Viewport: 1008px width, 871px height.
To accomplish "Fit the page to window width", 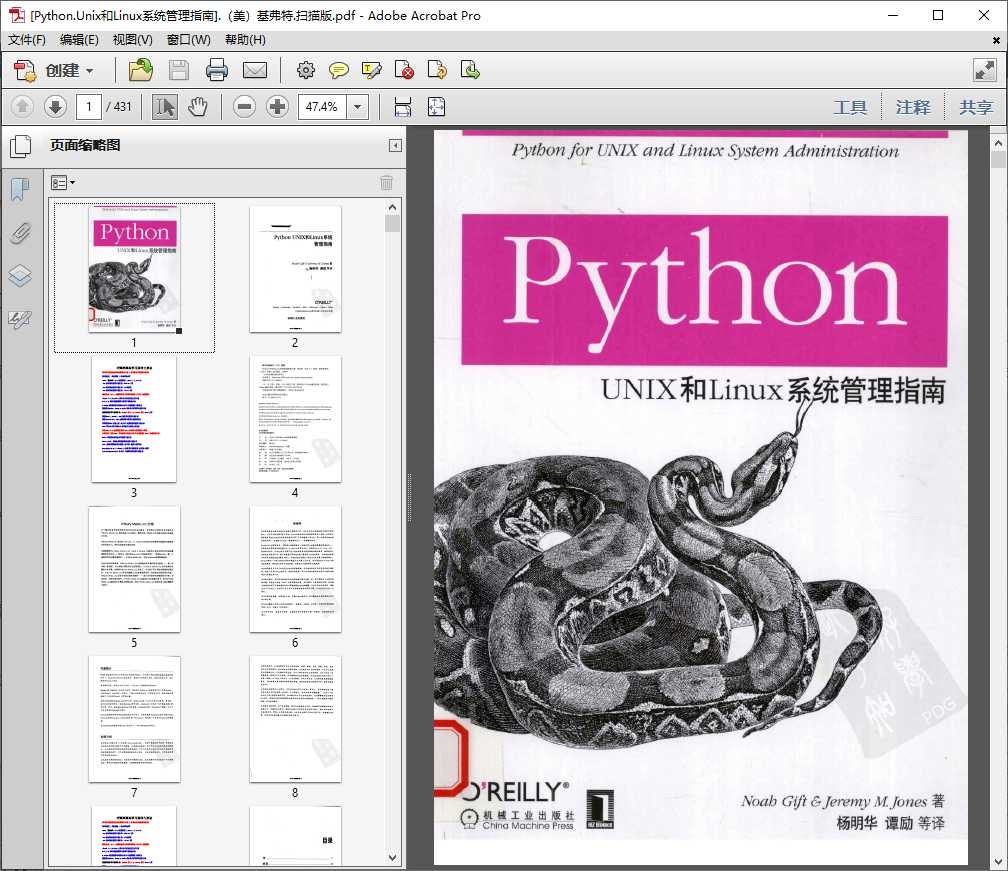I will coord(403,107).
